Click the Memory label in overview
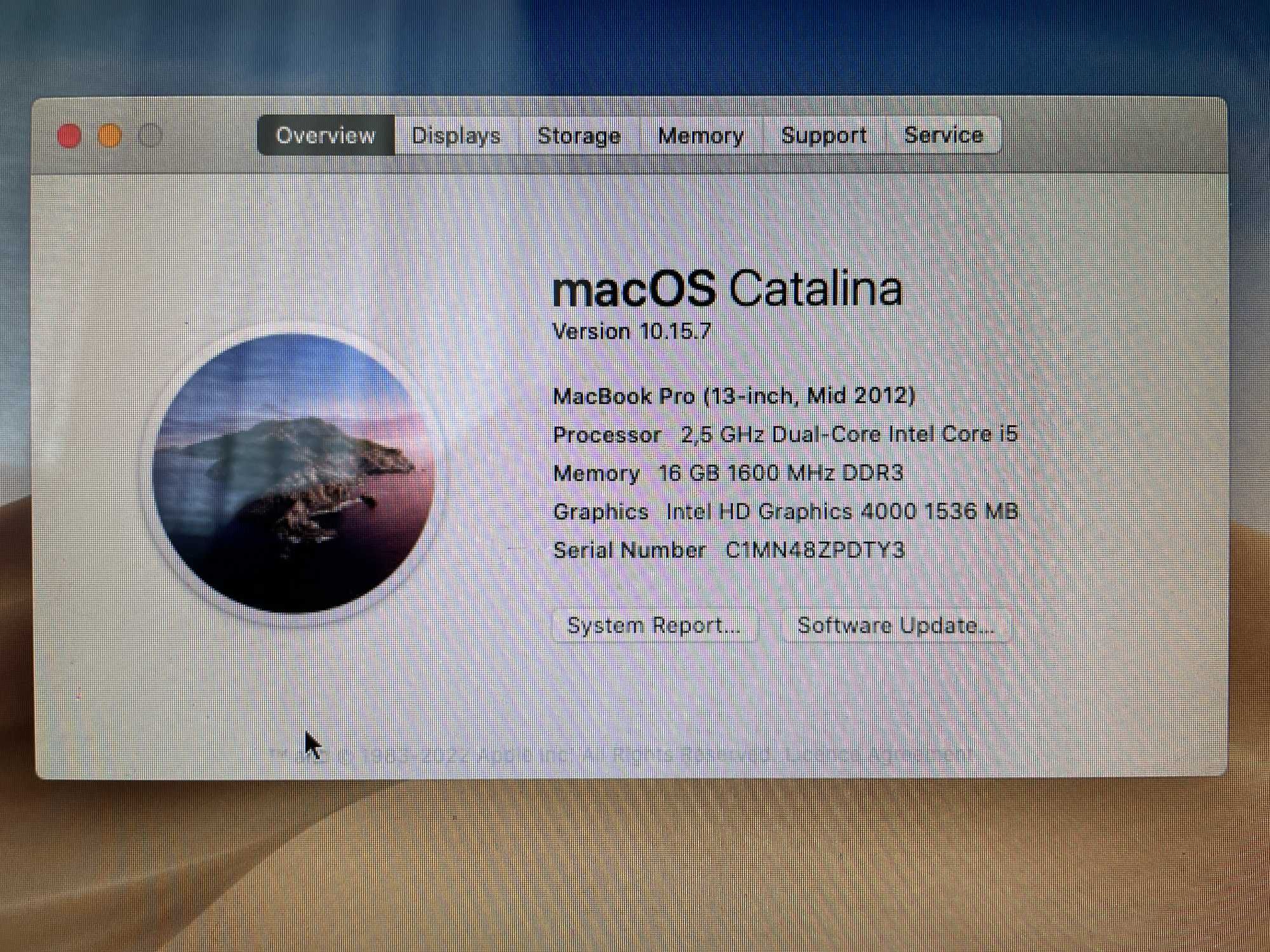This screenshot has height=952, width=1270. (596, 473)
